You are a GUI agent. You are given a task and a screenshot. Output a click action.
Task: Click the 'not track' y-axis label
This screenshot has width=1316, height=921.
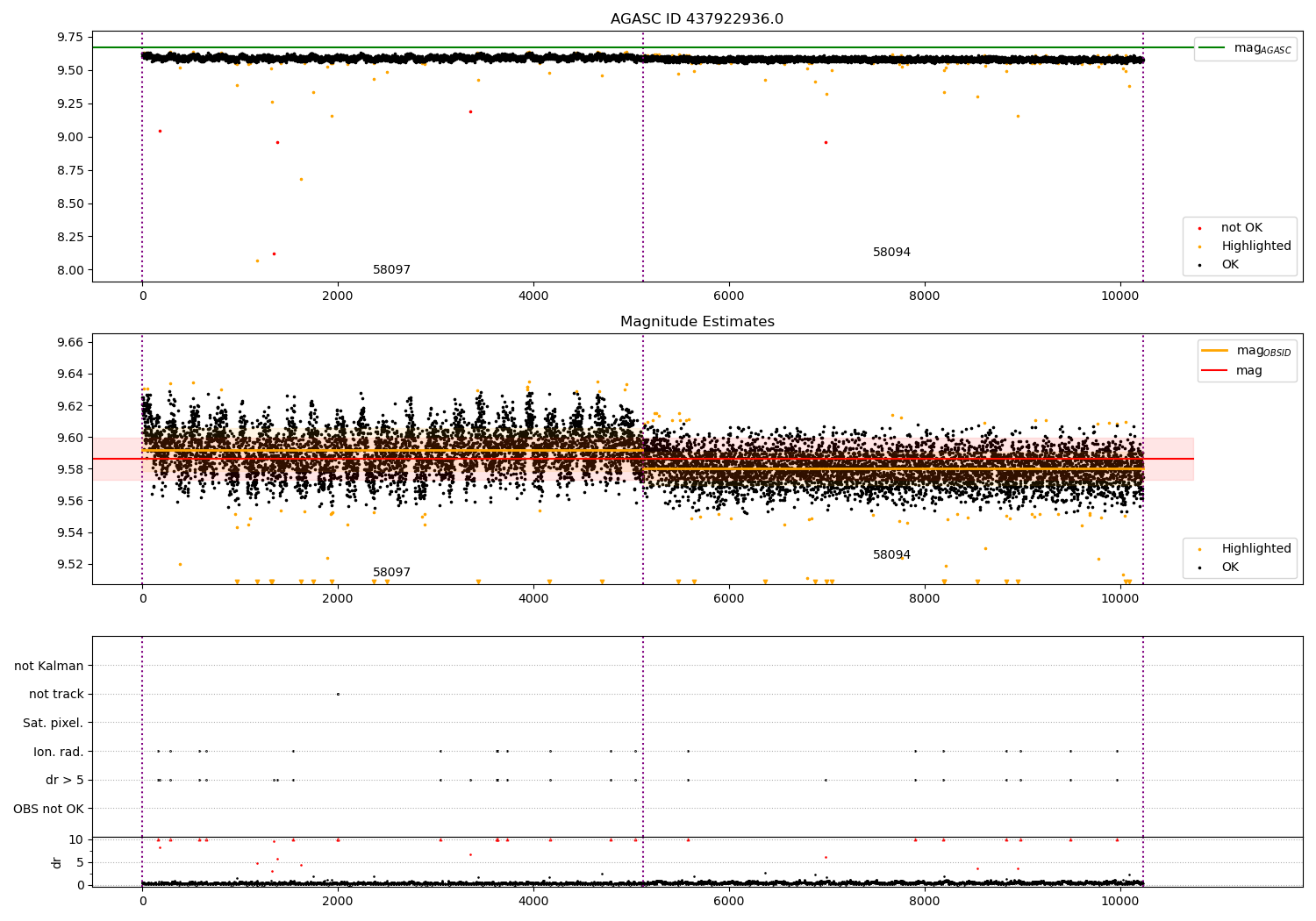(x=56, y=694)
